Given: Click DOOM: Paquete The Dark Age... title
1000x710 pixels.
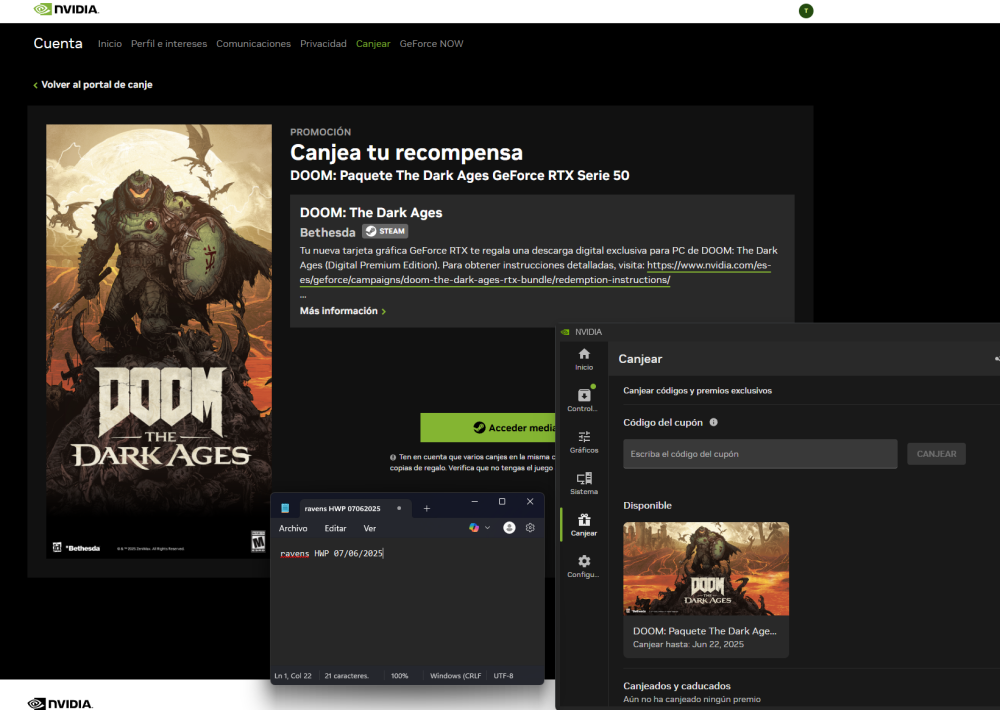Looking at the screenshot, I should (x=705, y=631).
